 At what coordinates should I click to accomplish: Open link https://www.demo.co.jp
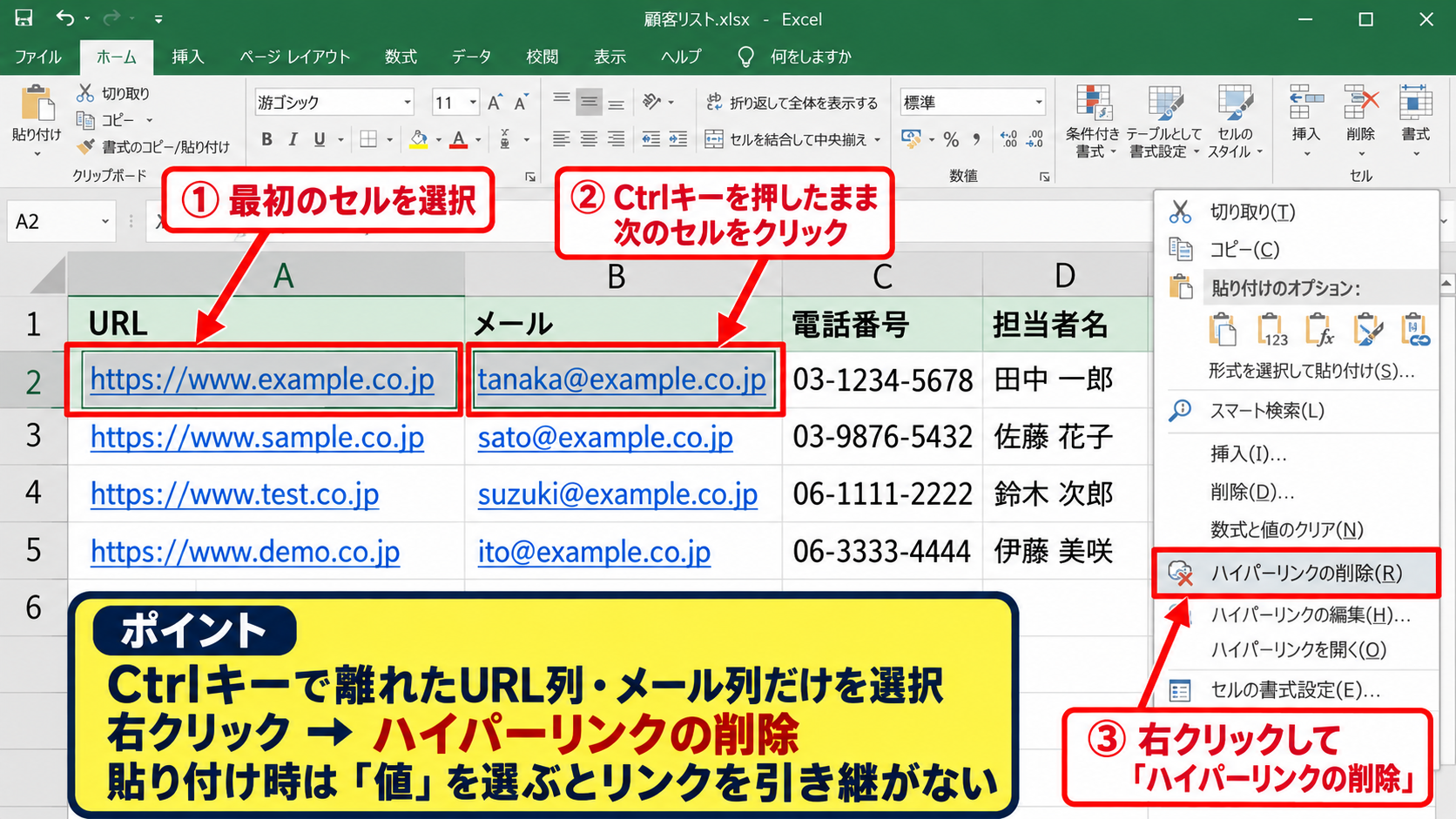coord(245,552)
